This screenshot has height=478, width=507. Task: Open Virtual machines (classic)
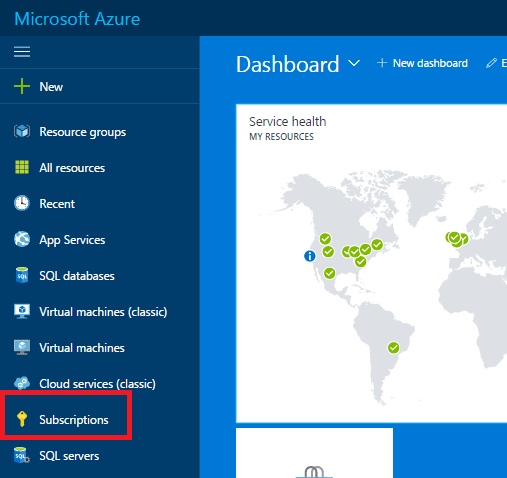tap(103, 312)
